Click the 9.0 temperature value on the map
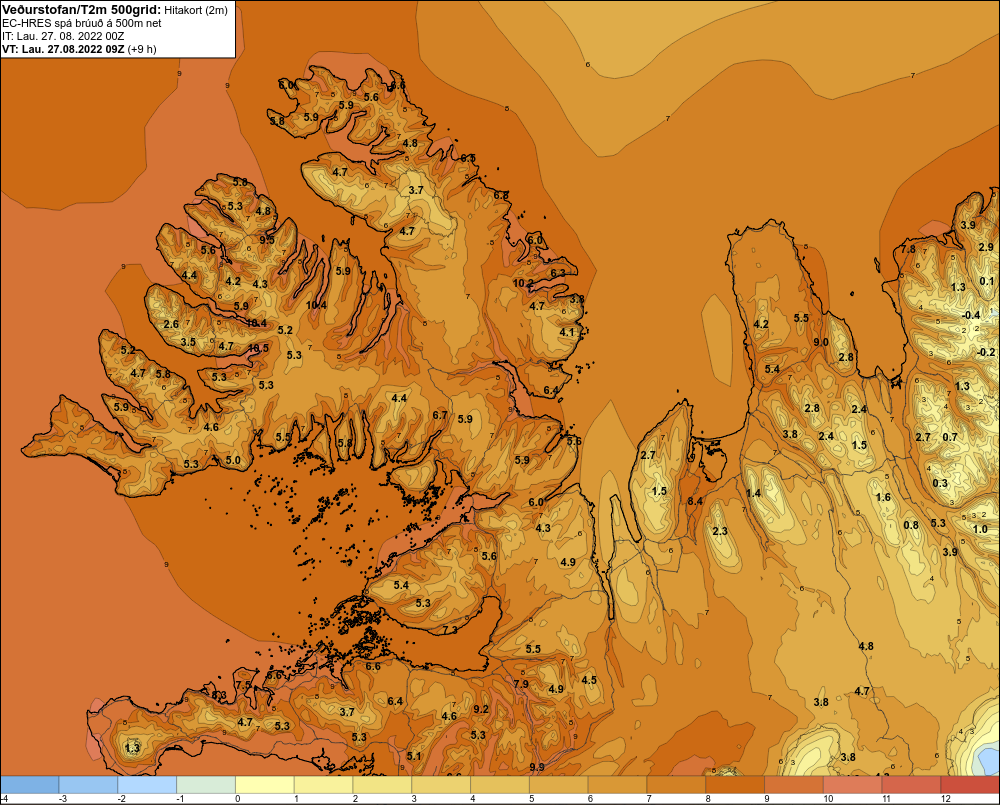 [x=821, y=342]
